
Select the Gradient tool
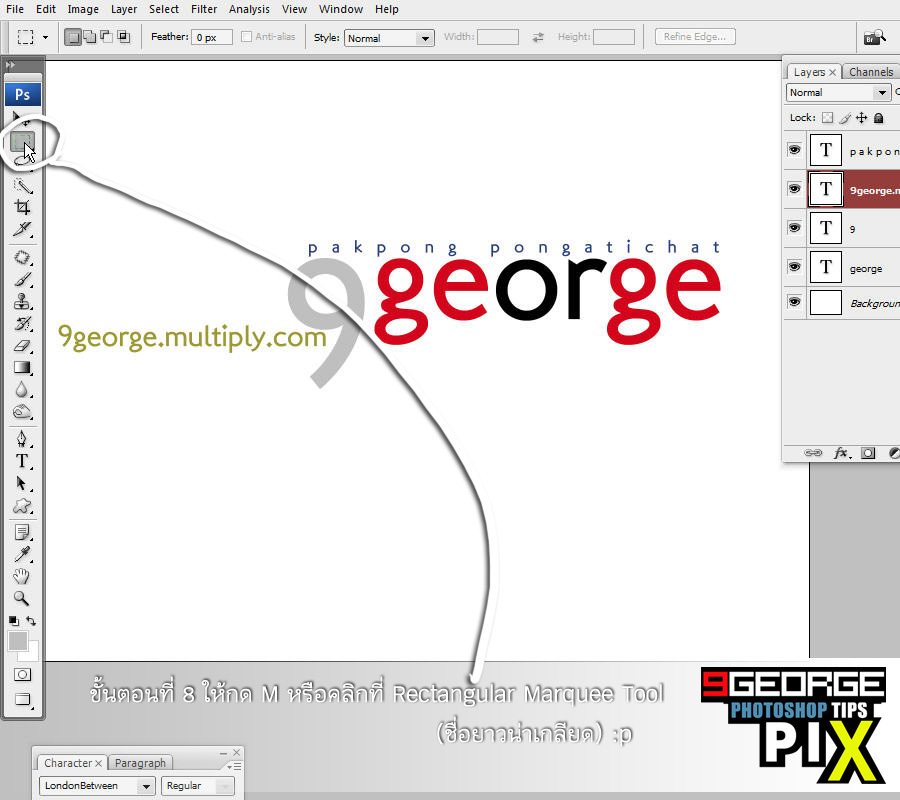pos(22,367)
